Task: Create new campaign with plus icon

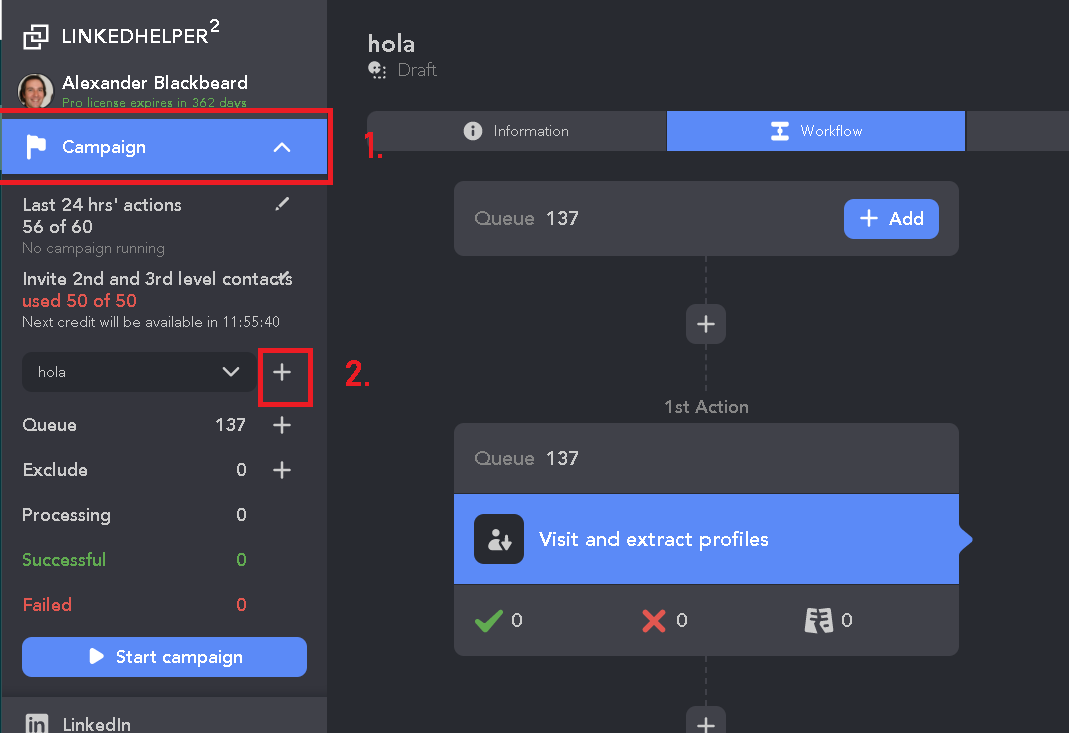Action: point(283,372)
